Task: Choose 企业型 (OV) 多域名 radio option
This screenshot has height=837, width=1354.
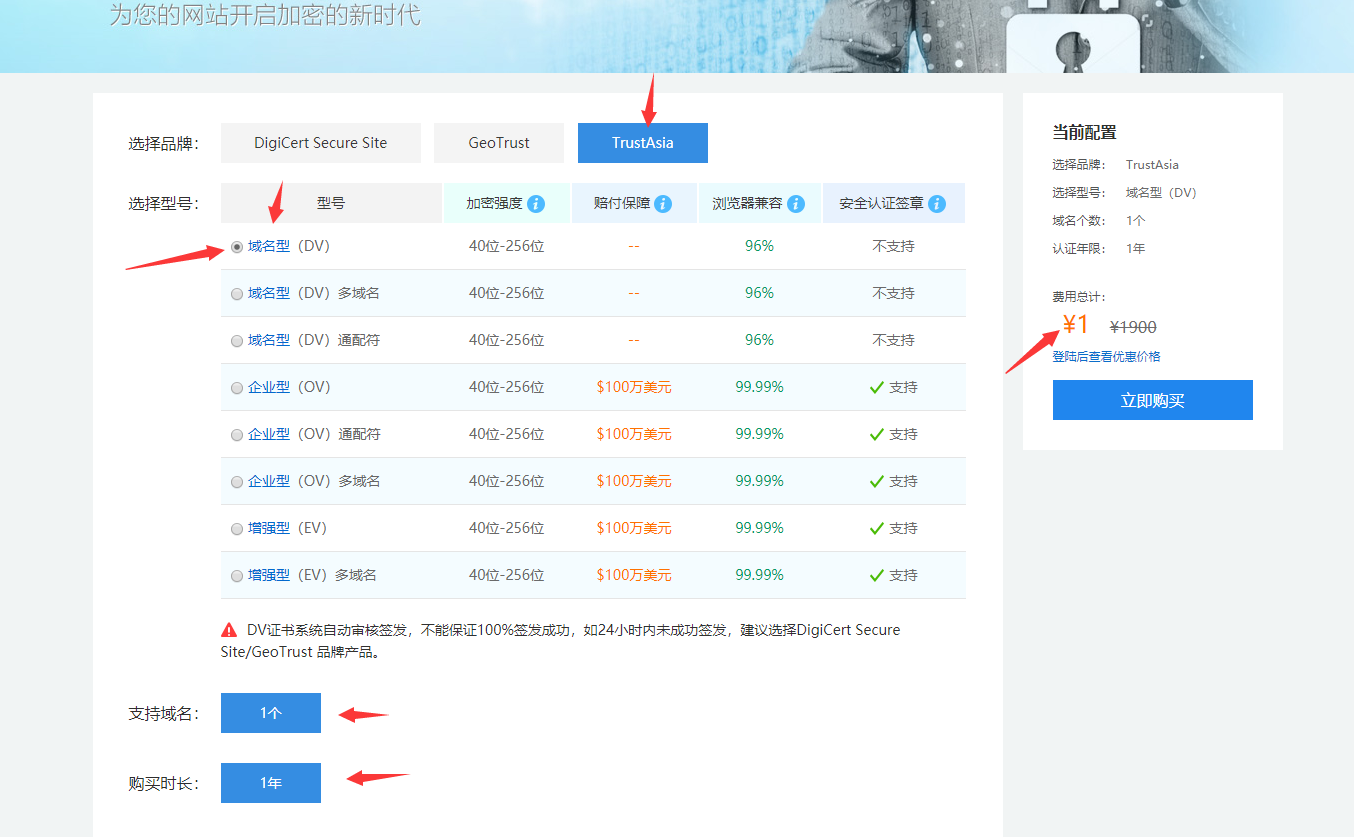Action: click(x=237, y=482)
